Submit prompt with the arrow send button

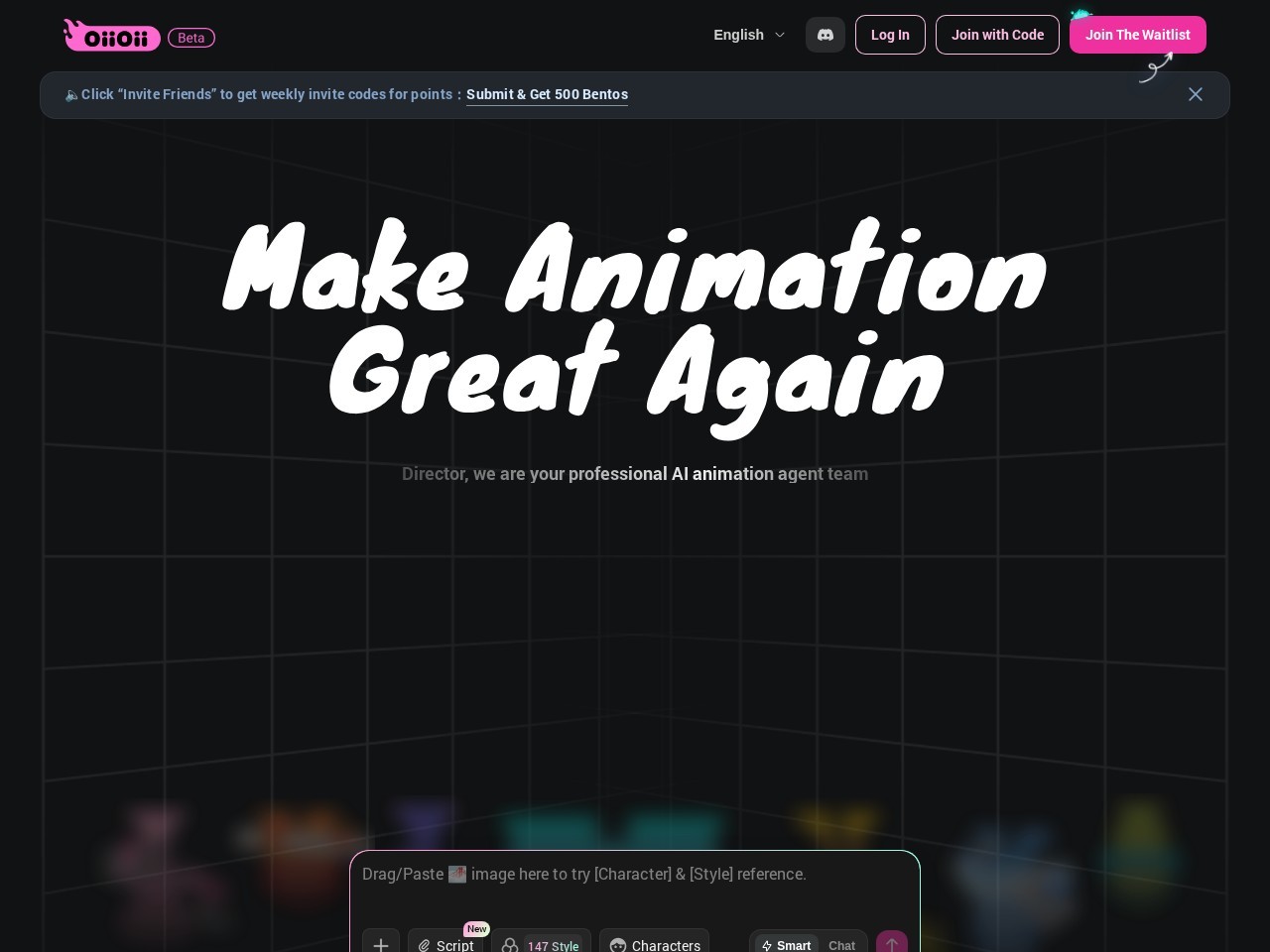891,943
